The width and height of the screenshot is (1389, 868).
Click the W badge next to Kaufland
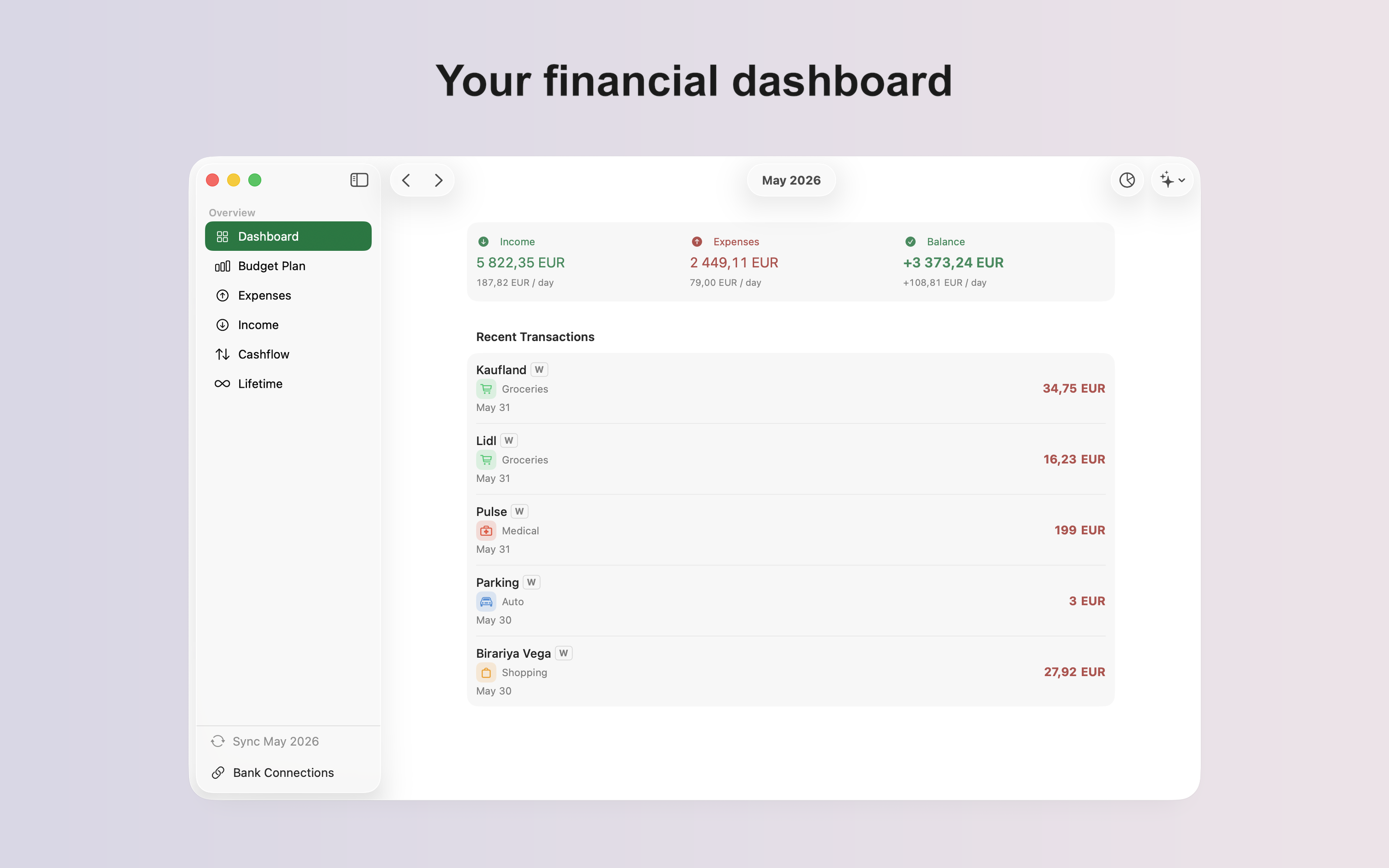point(539,370)
